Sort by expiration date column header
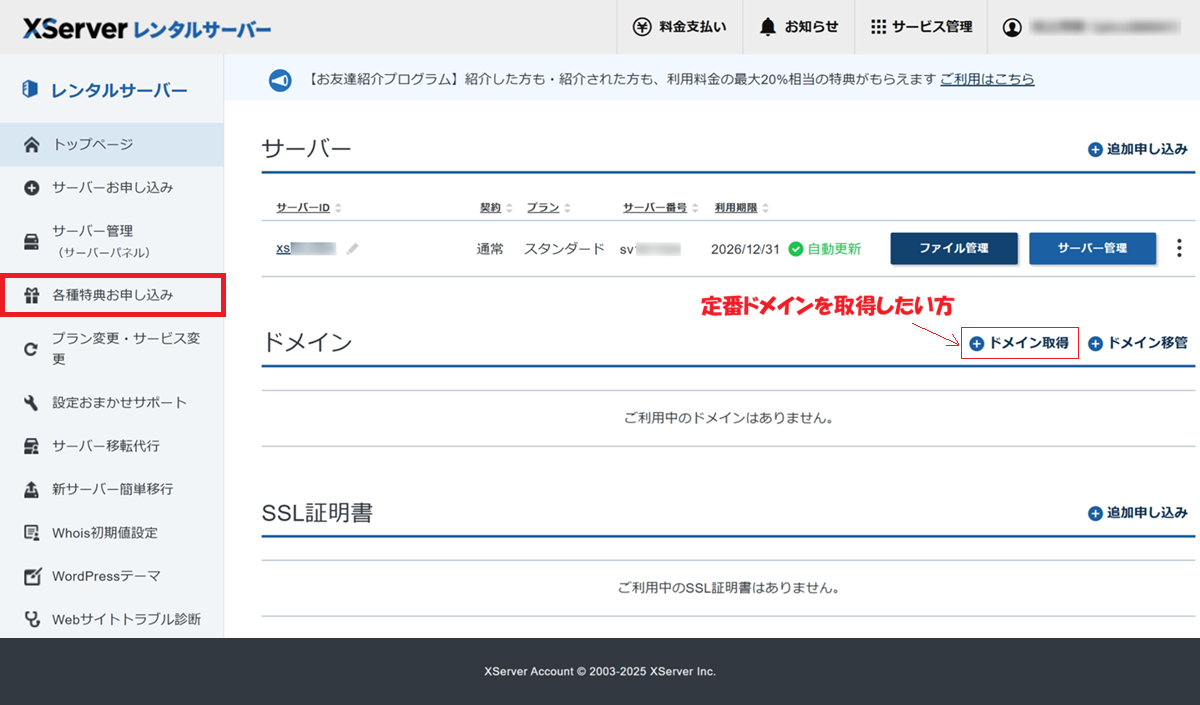1200x705 pixels. pyautogui.click(x=742, y=208)
